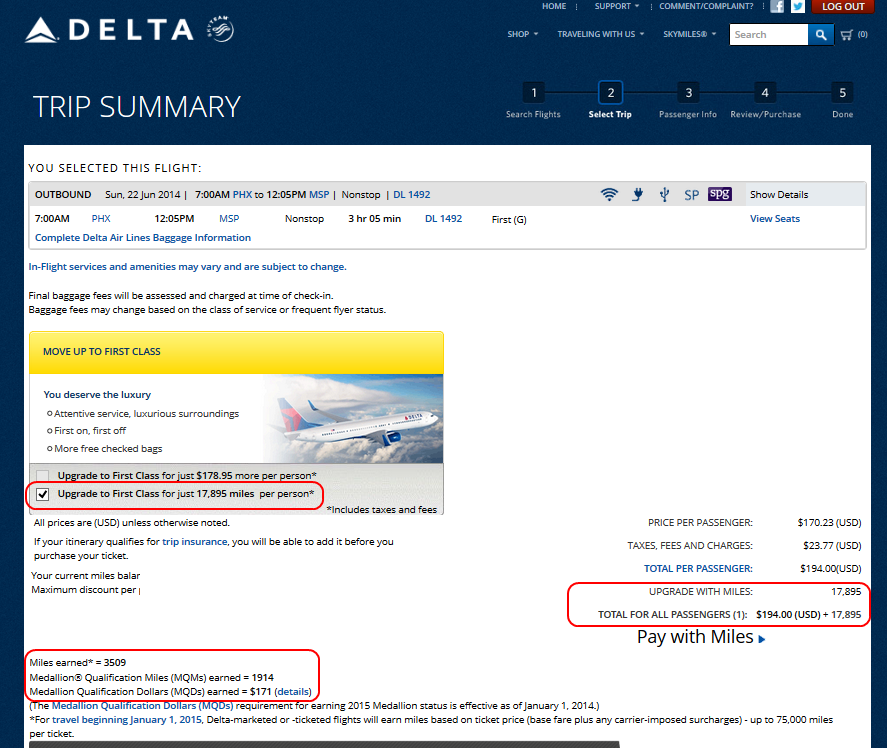Select step 3 Passenger Info
Screen dimensions: 887x748
(688, 92)
